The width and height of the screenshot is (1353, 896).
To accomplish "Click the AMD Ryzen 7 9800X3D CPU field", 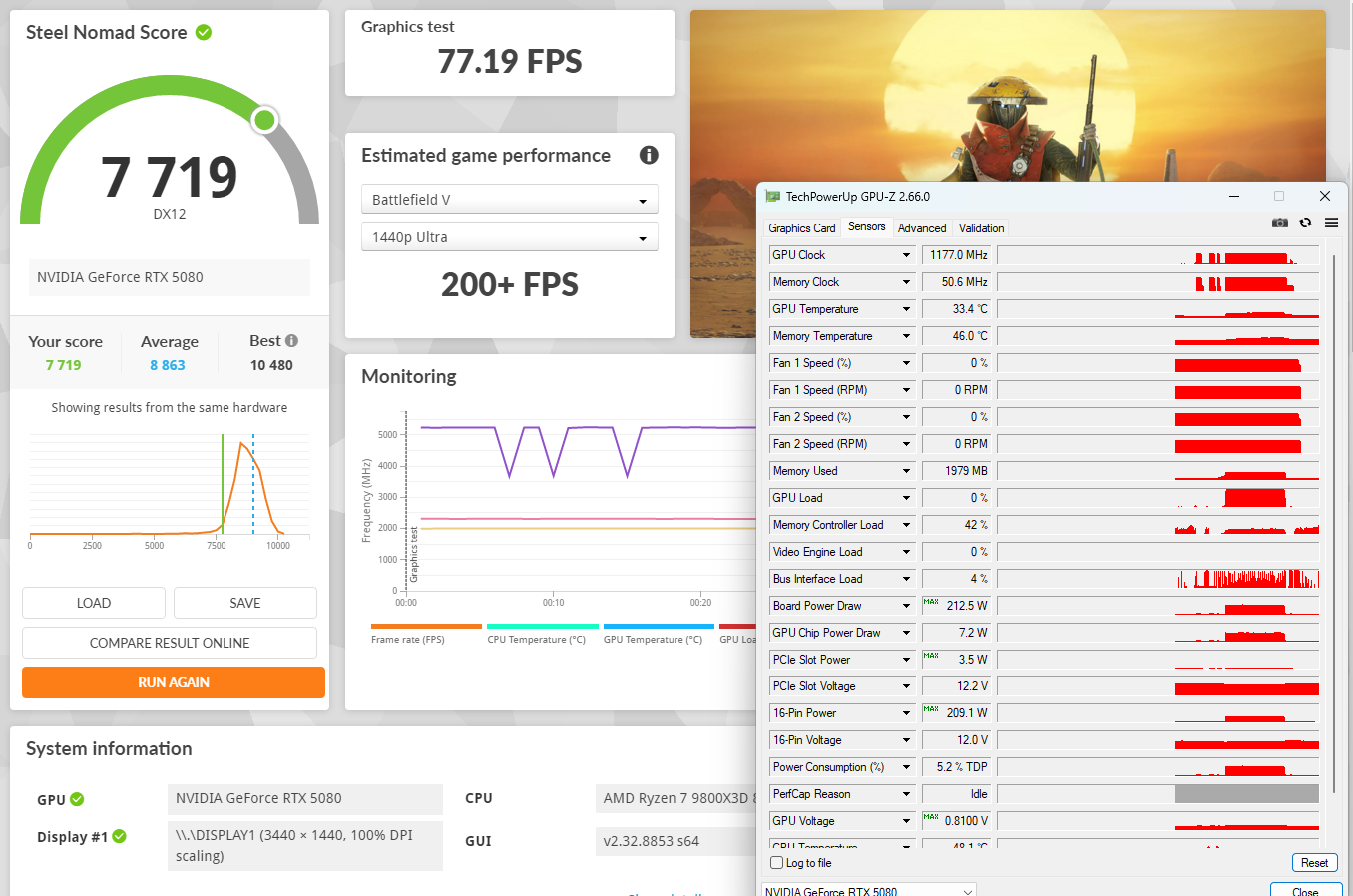I will pos(676,798).
